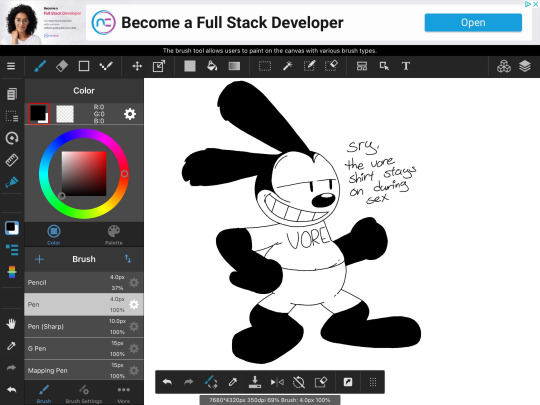
Task: Select the operation object tool
Action: click(x=384, y=66)
